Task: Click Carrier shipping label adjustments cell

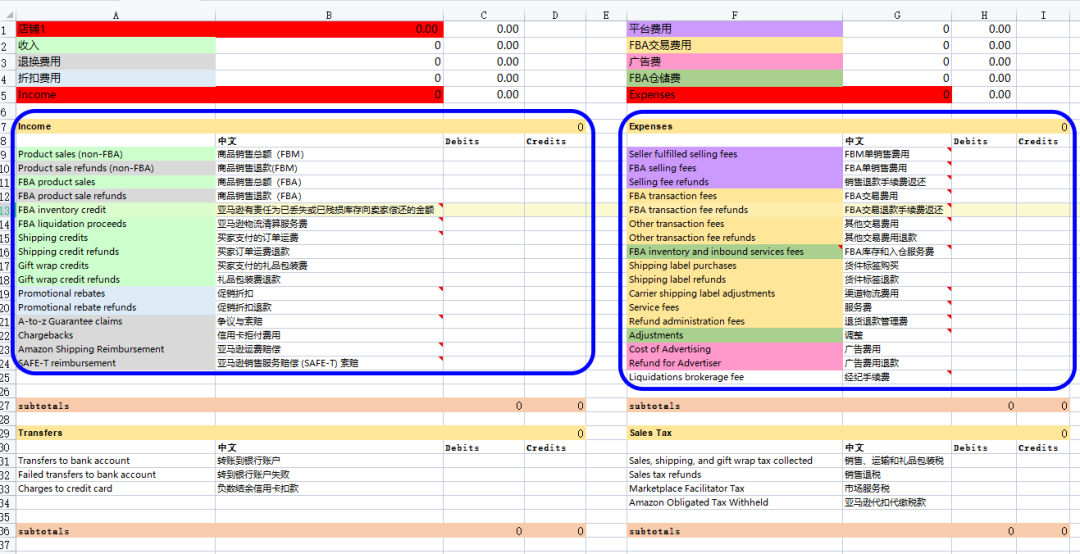Action: pos(734,294)
